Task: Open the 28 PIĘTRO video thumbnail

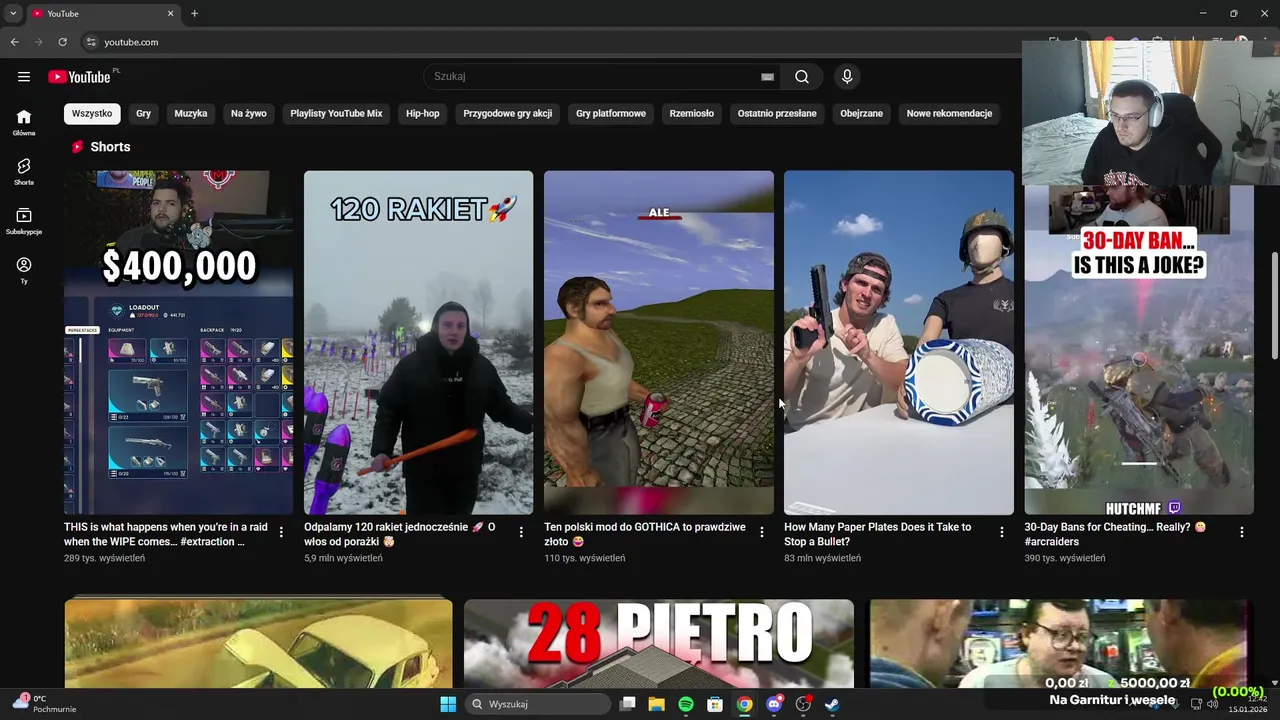Action: 659,644
